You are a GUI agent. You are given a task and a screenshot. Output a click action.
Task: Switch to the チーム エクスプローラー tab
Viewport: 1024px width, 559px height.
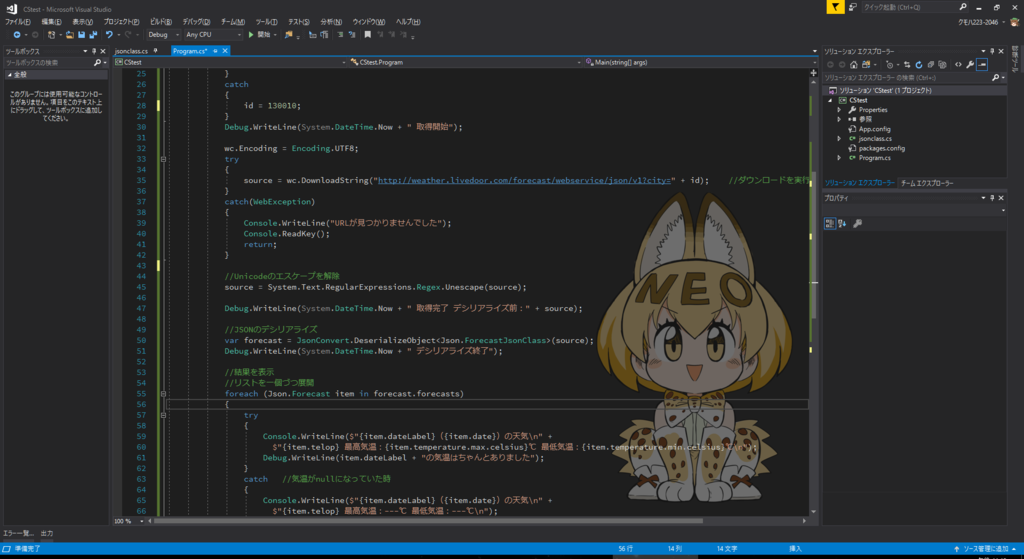(x=927, y=184)
